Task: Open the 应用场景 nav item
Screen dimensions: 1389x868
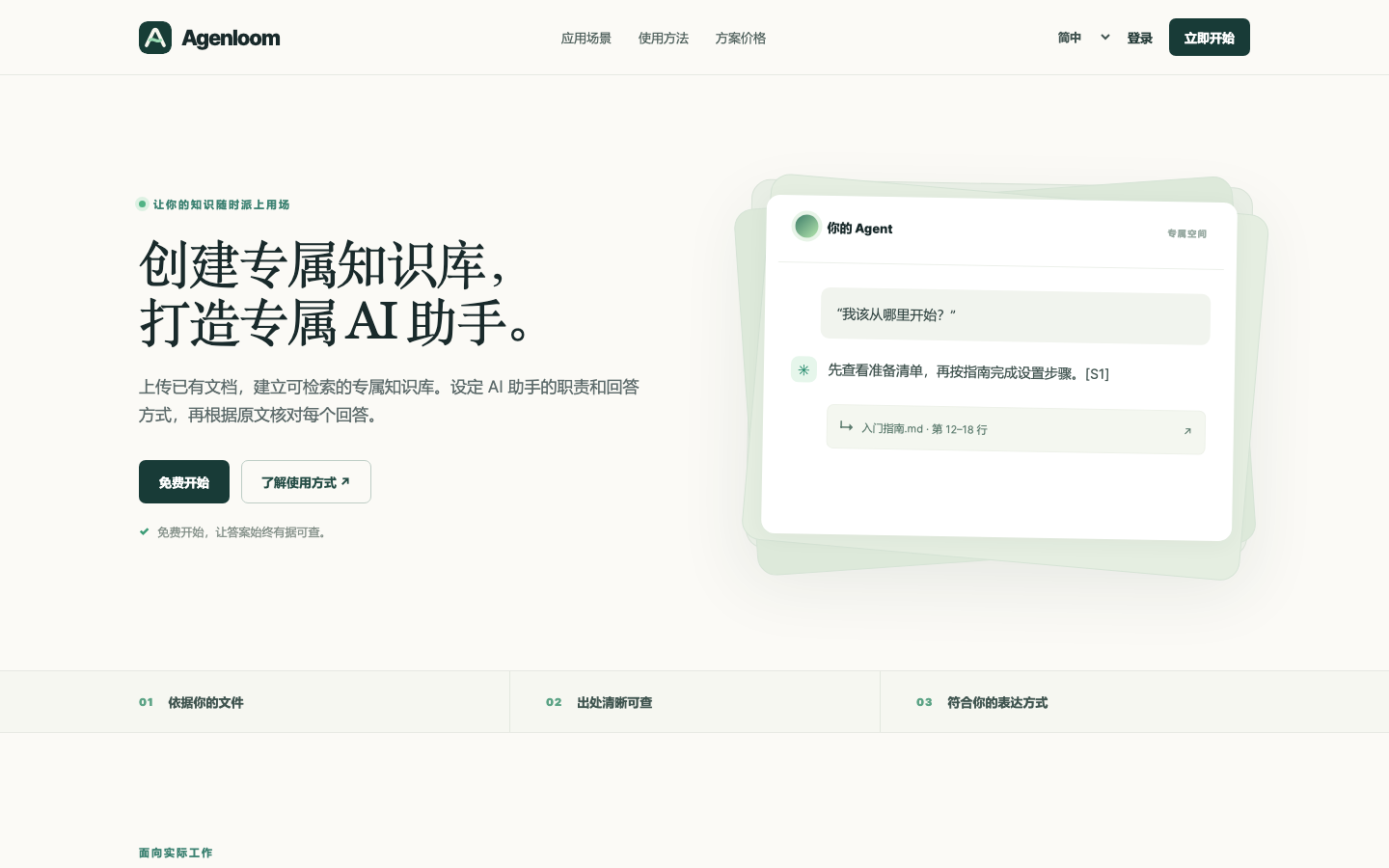Action: click(x=586, y=38)
